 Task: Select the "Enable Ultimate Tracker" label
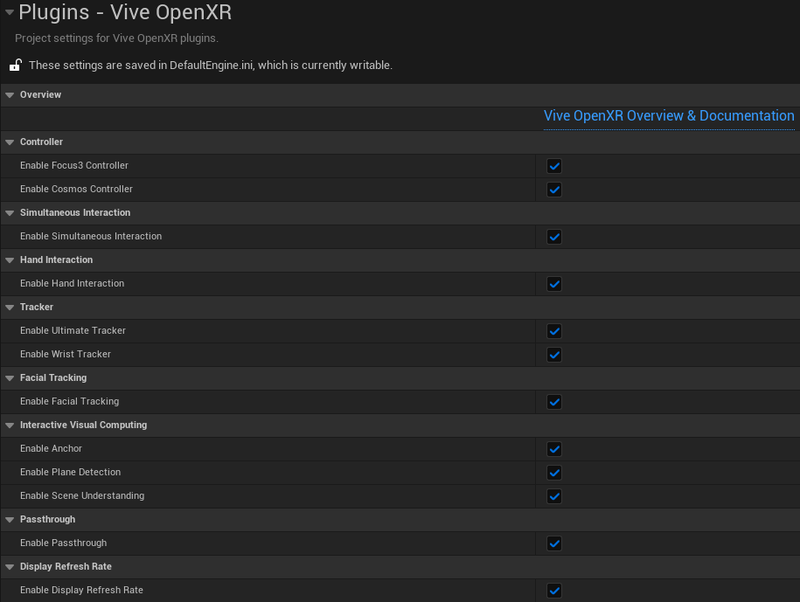[72, 331]
